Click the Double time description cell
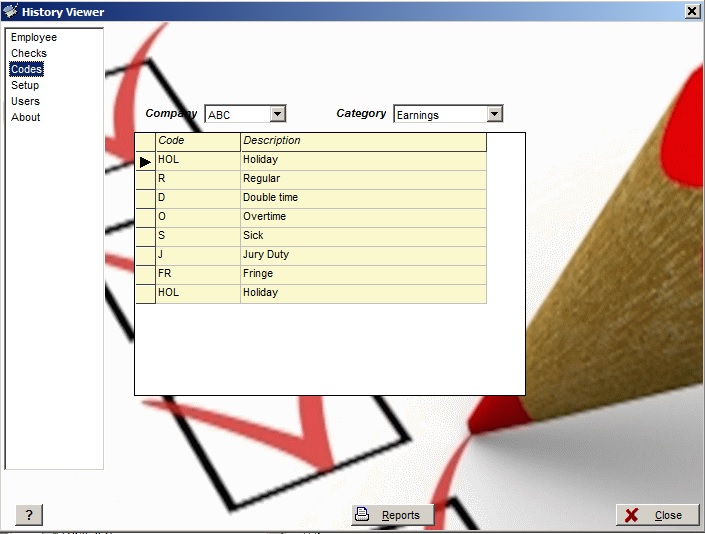 (363, 198)
